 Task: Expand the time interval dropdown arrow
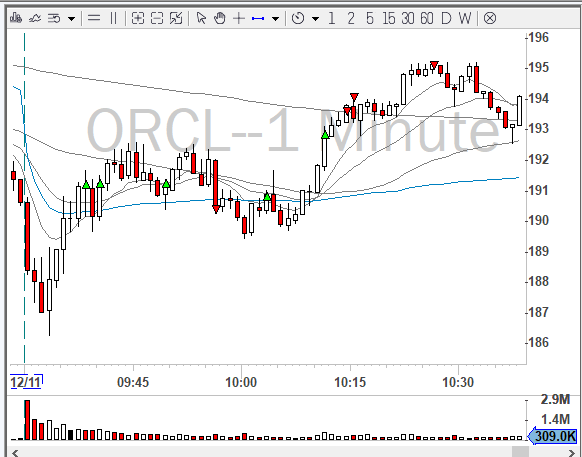coord(315,18)
